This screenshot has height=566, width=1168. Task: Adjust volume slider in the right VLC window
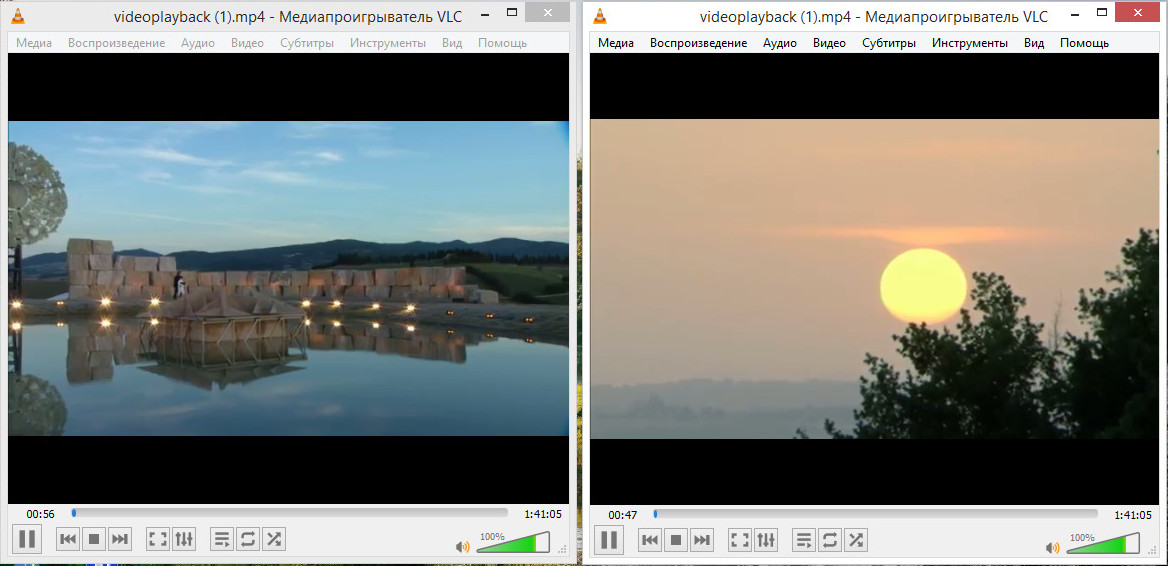(x=1102, y=543)
